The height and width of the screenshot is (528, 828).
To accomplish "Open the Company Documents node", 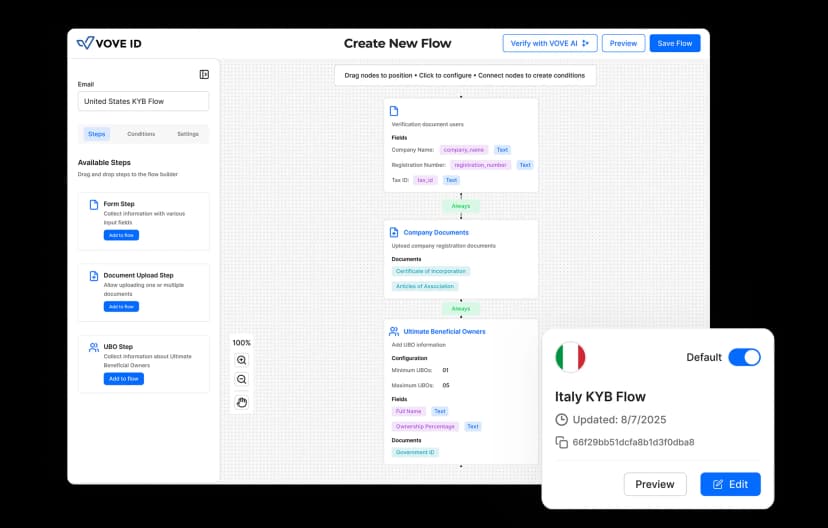I will click(435, 232).
